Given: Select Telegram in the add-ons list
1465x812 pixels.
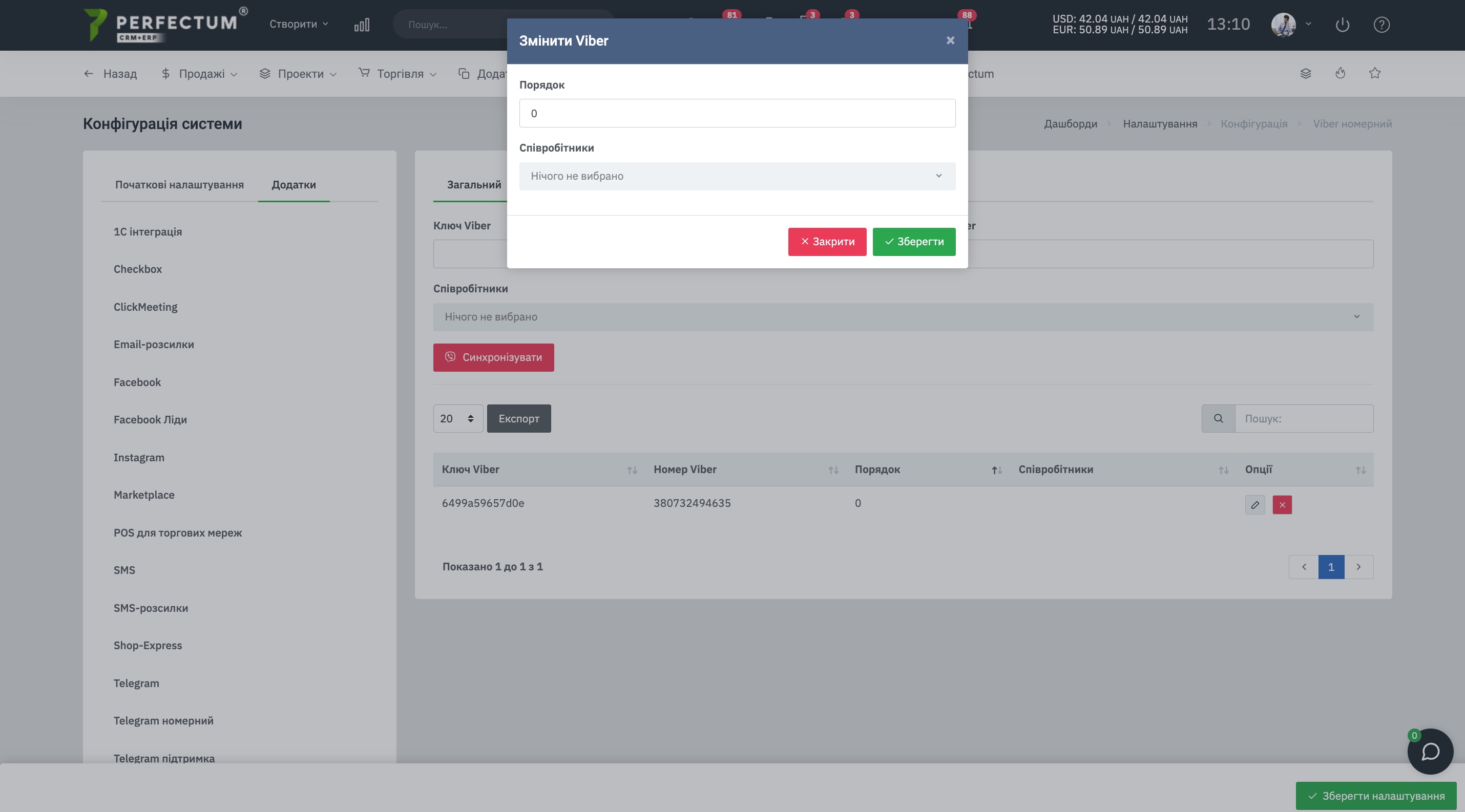Looking at the screenshot, I should point(136,683).
